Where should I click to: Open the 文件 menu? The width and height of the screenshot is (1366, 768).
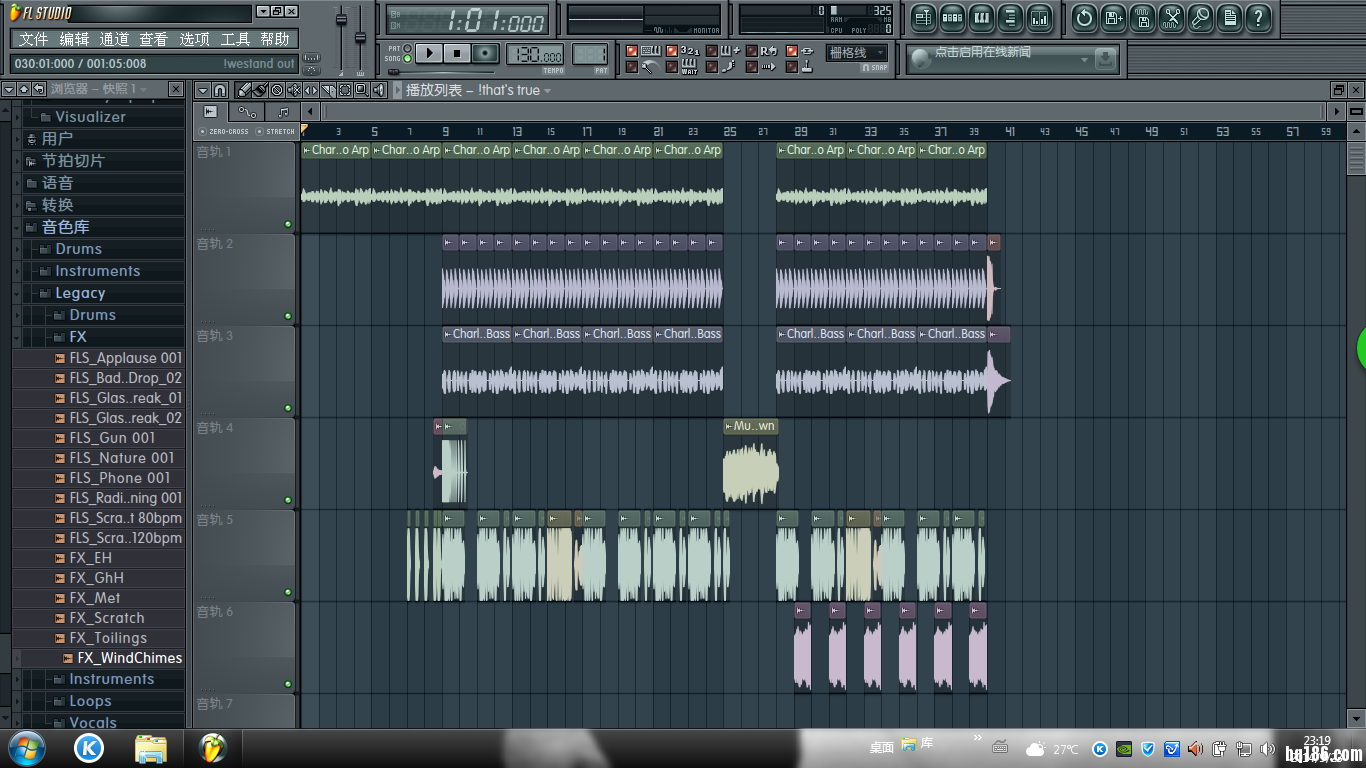click(33, 39)
